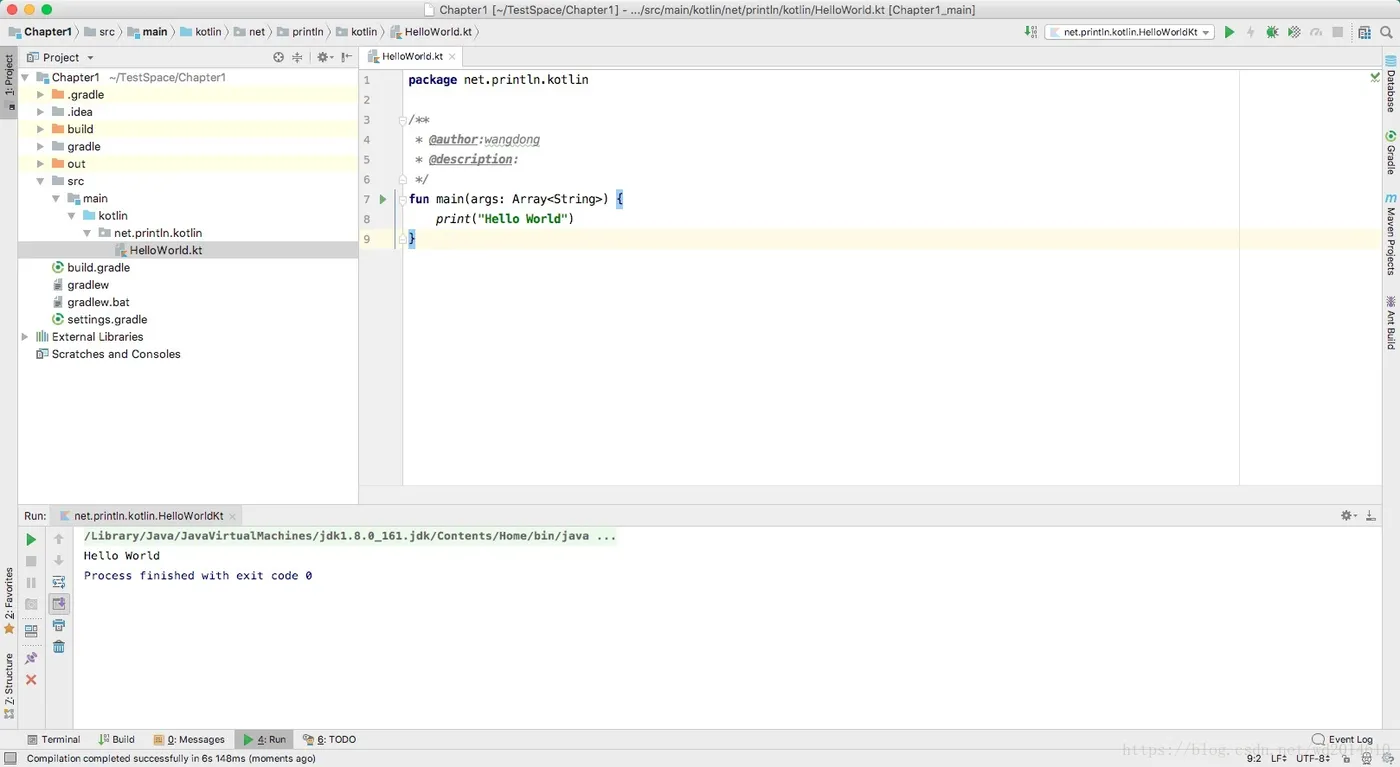Collapse the main folder arrow
The height and width of the screenshot is (767, 1400).
click(56, 198)
